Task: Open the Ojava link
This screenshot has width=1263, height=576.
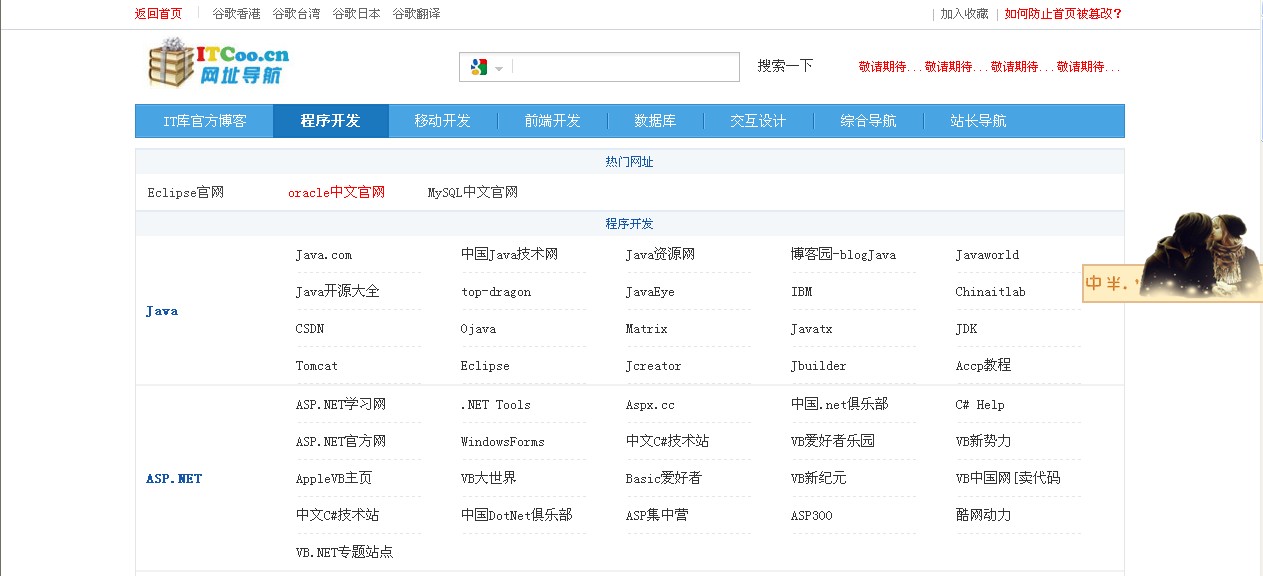Action: 478,329
